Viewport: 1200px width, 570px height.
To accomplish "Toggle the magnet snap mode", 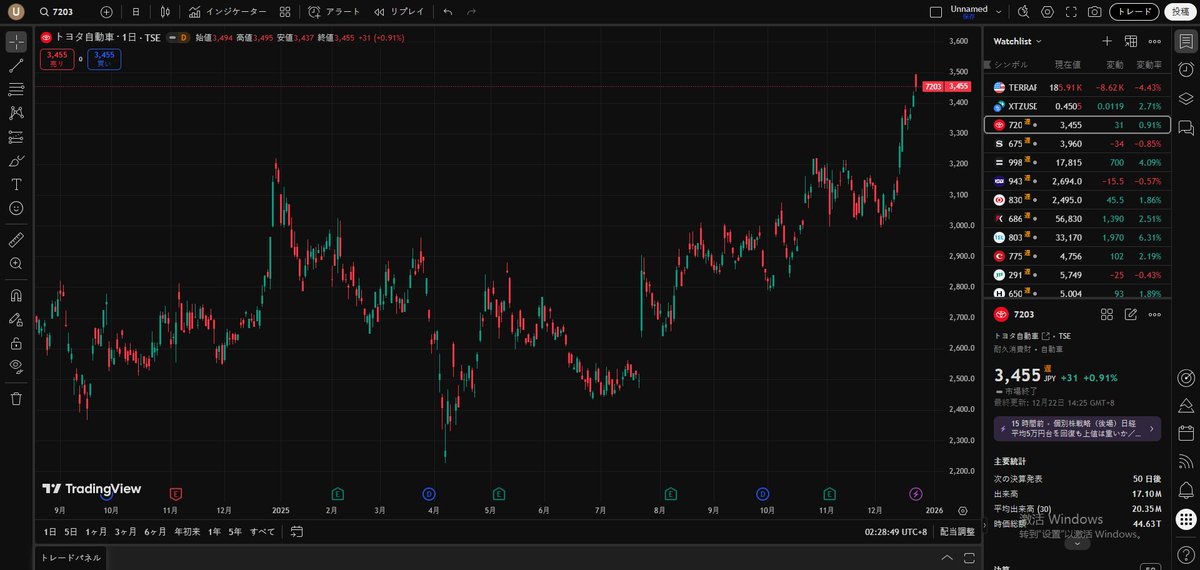I will point(16,296).
